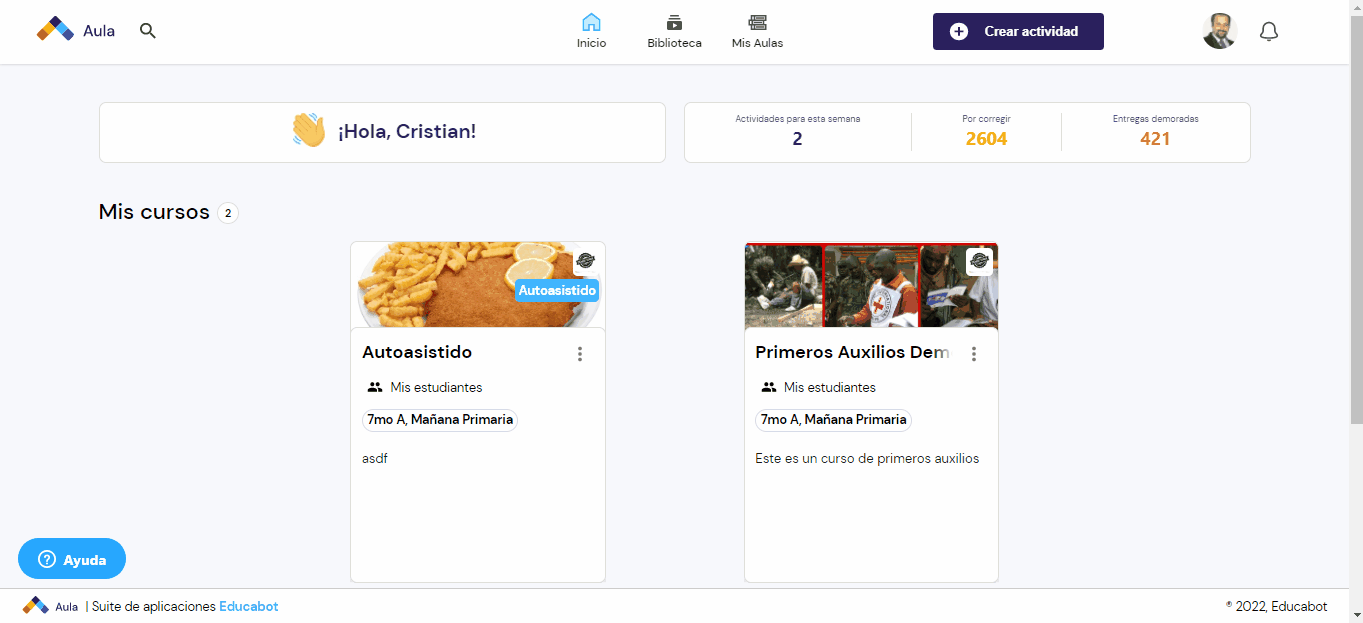Open Por corregir 2604 count

coord(986,131)
